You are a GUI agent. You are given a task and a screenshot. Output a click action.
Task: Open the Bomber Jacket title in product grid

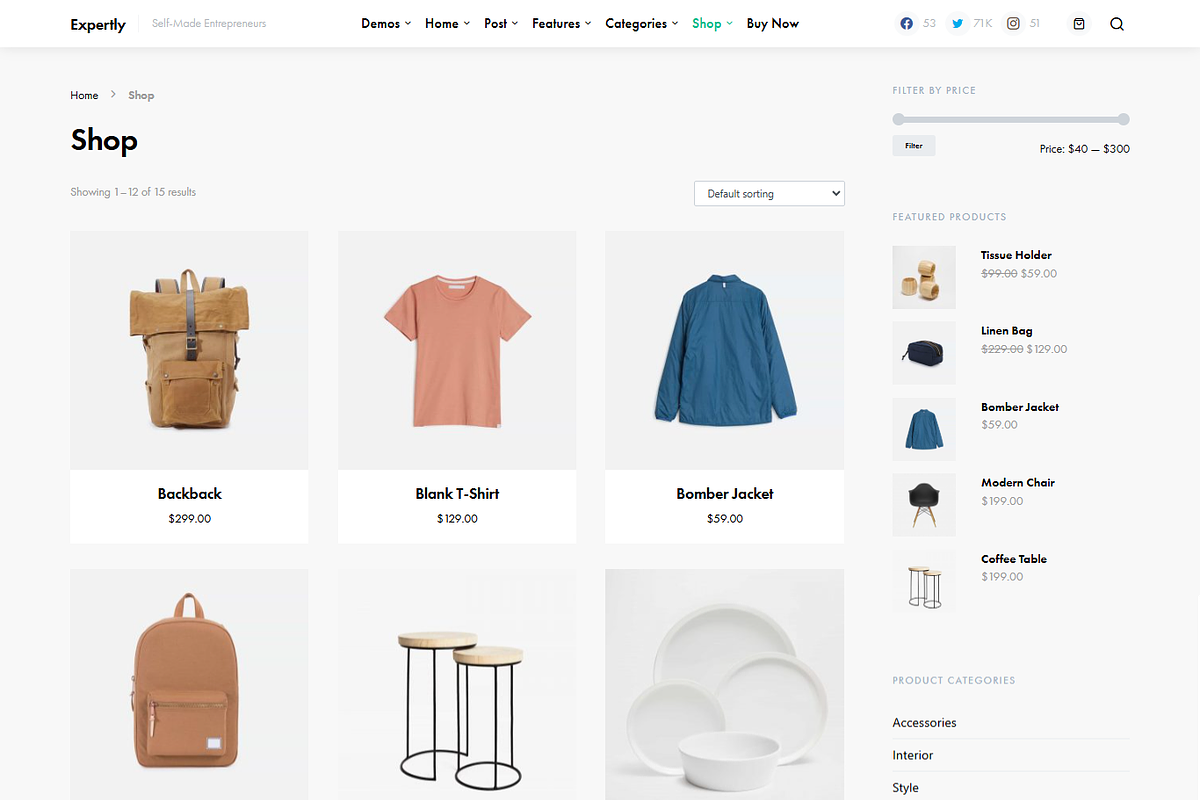pos(725,493)
